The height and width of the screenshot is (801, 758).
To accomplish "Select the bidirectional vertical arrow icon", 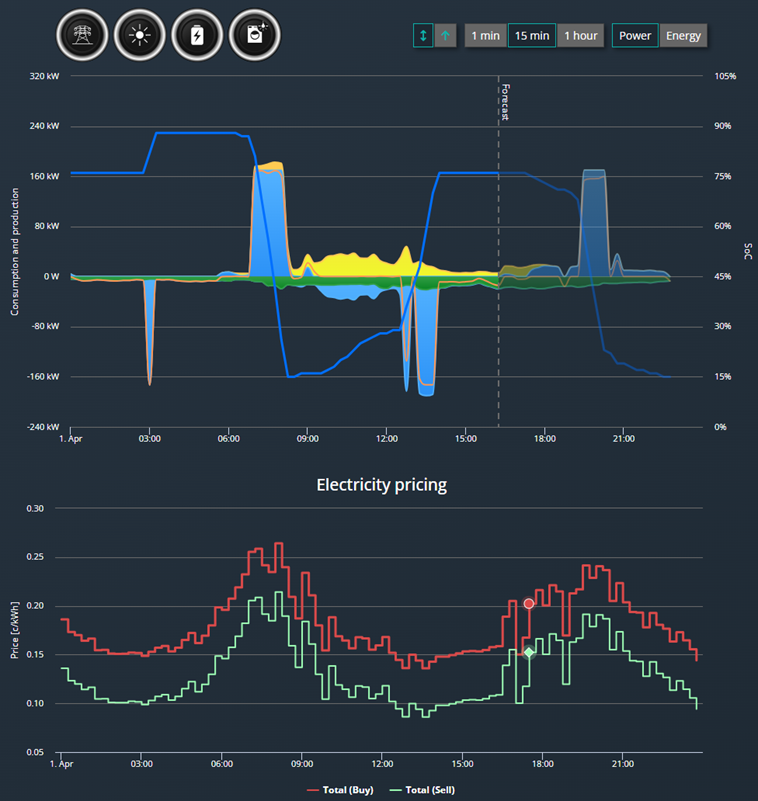I will [423, 36].
